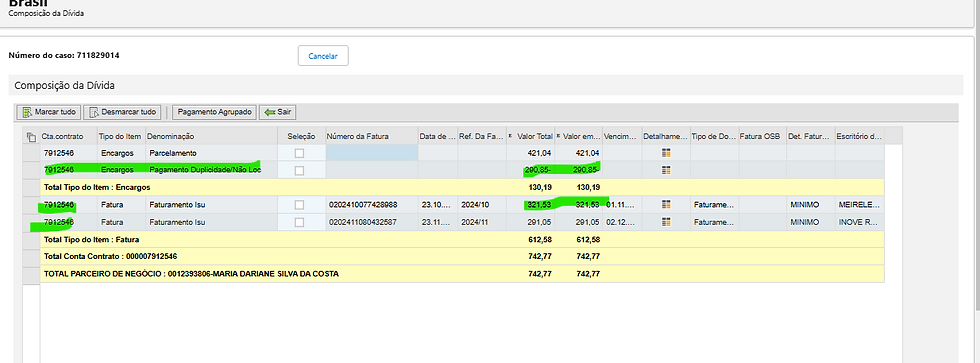This screenshot has width=980, height=363.
Task: Tick checkbox for 2024/10 Faturamento Isu
Action: 299,204
